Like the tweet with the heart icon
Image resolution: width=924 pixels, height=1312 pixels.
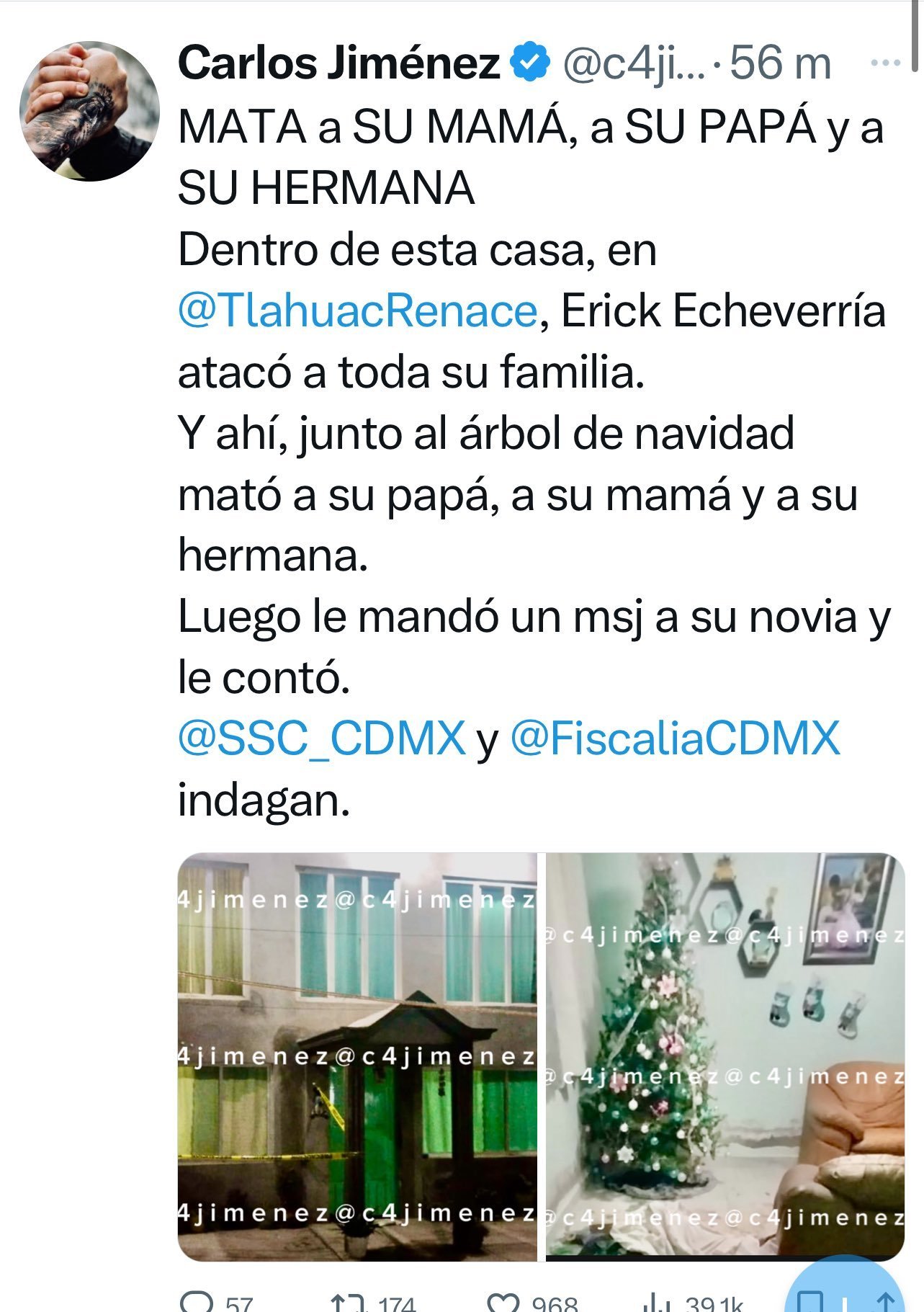coord(503,1303)
